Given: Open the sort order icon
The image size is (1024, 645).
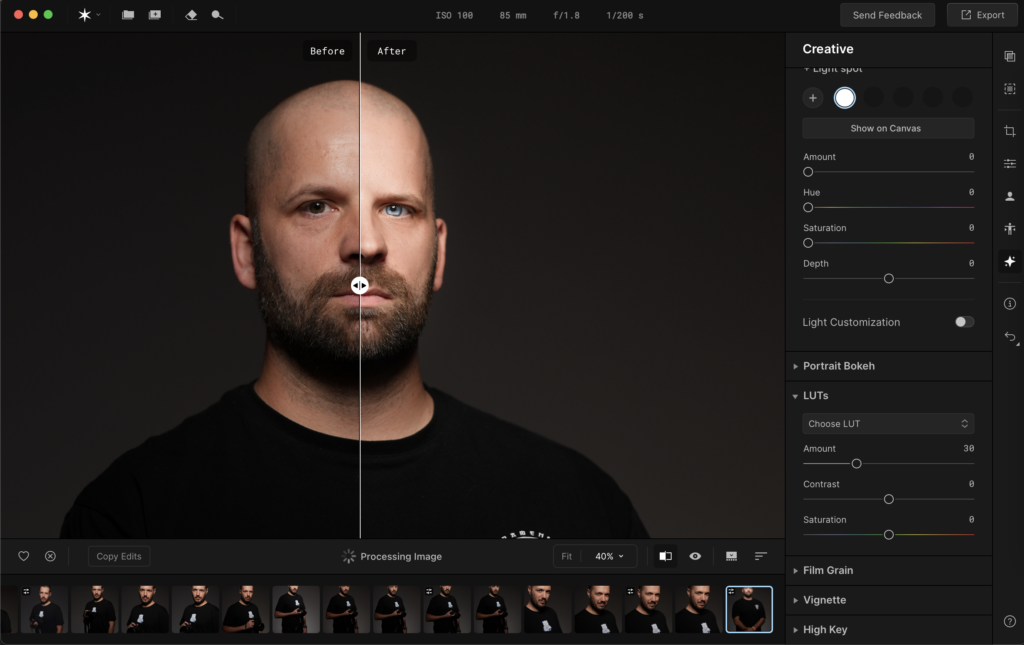Looking at the screenshot, I should tap(761, 556).
